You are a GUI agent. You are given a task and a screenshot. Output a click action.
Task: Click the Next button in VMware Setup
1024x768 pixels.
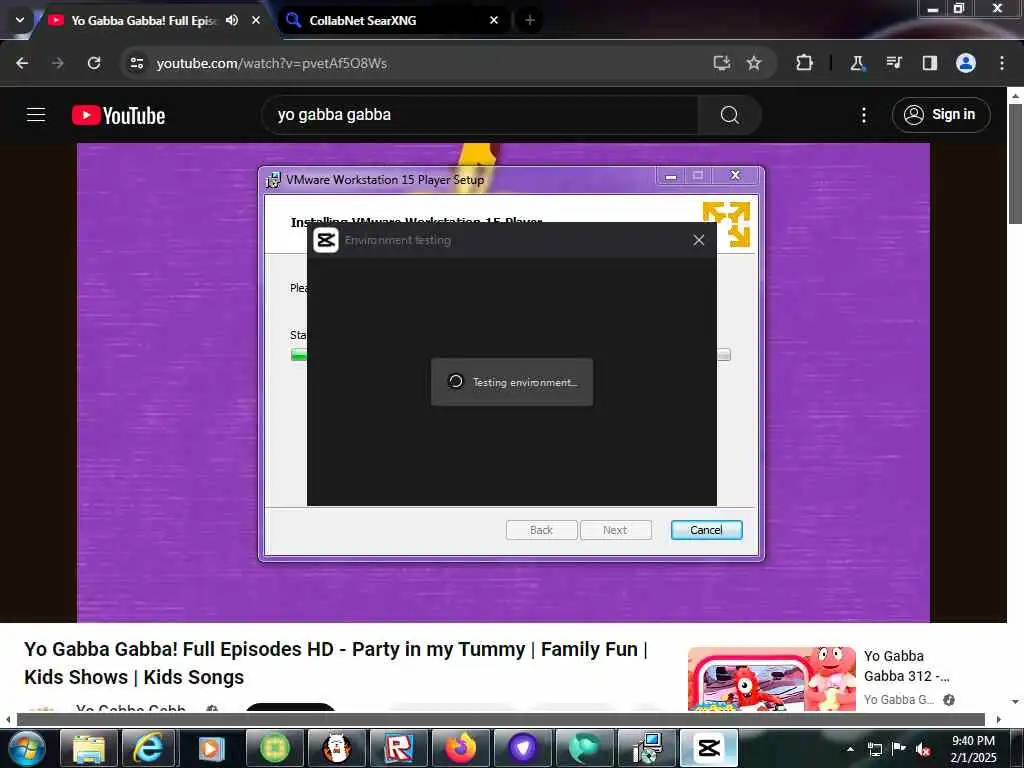[616, 530]
